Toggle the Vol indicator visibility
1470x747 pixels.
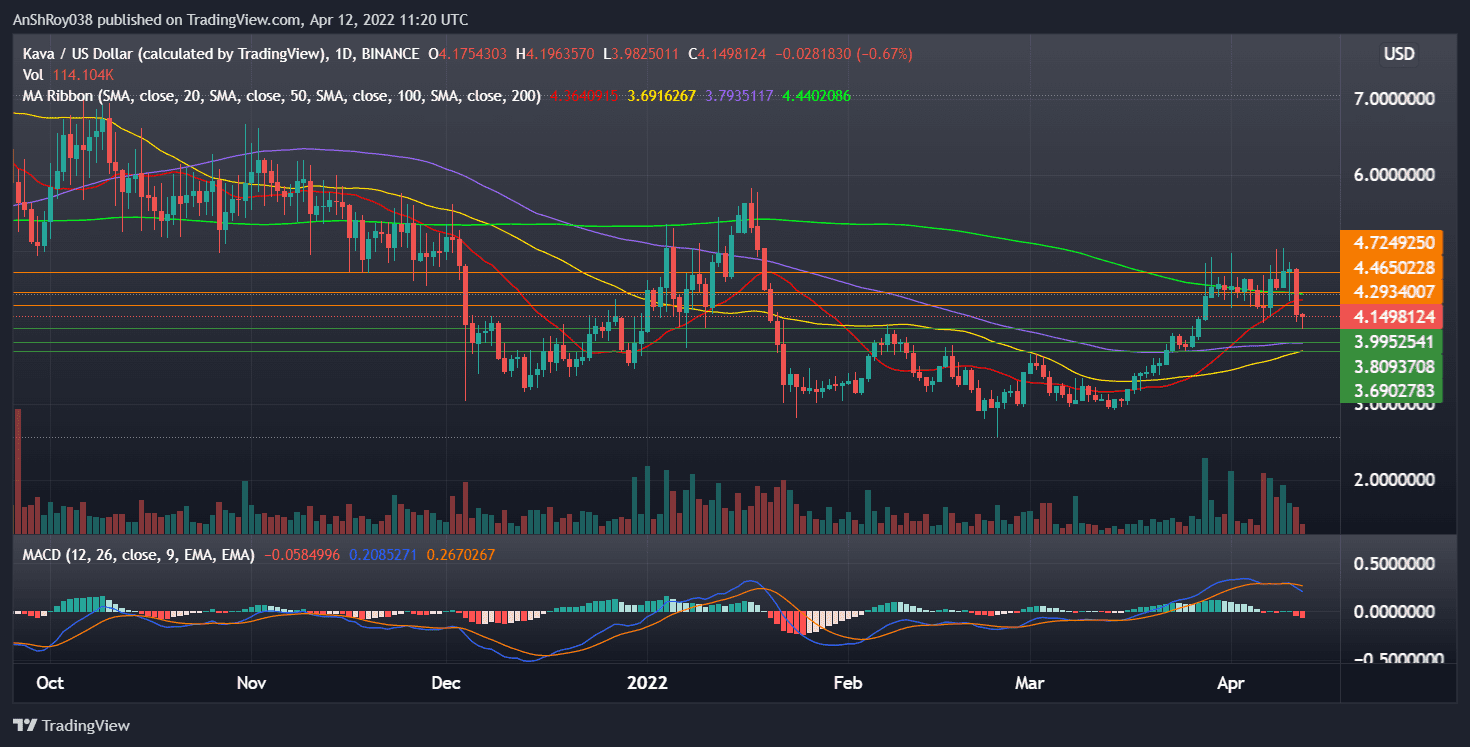(33, 74)
